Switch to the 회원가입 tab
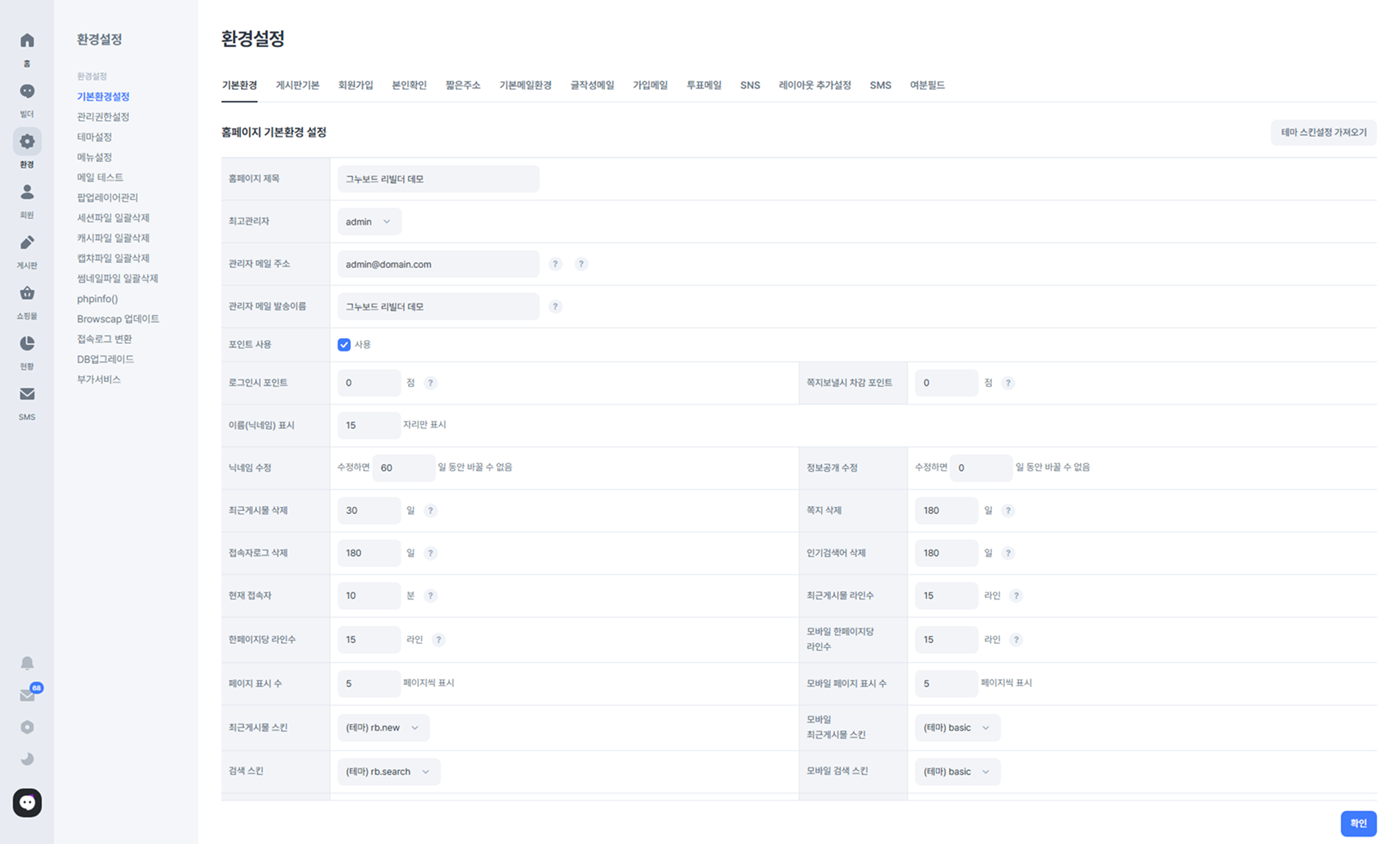The height and width of the screenshot is (844, 1400). tap(356, 85)
